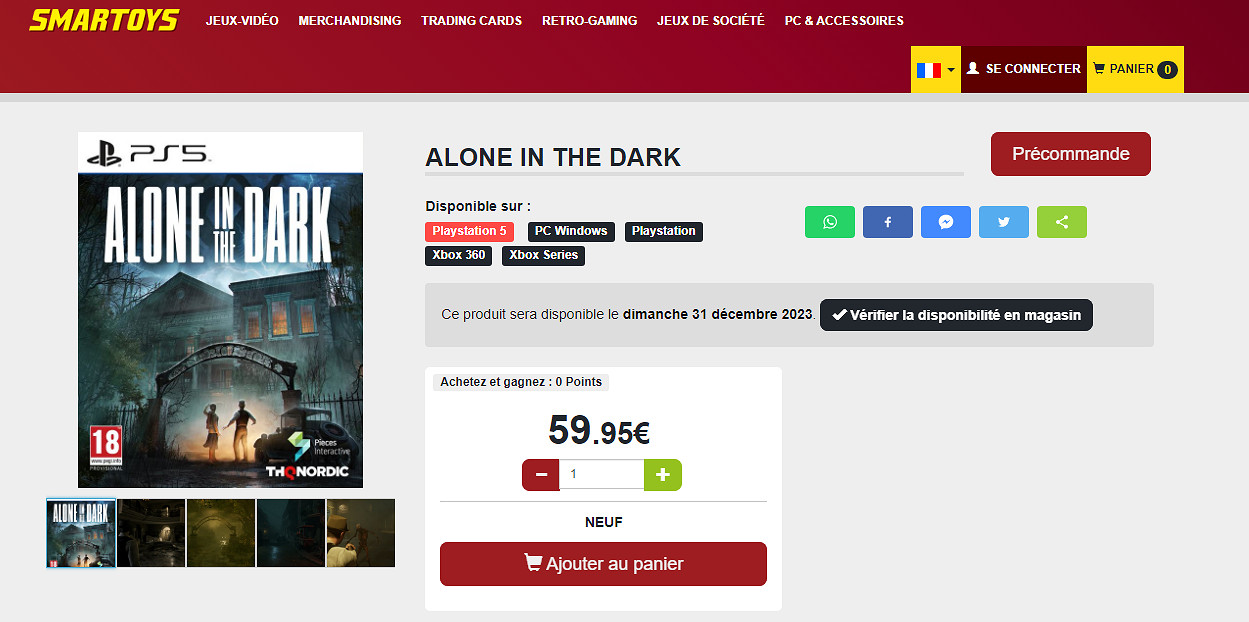View the second screenshot thumbnail
The height and width of the screenshot is (622, 1249).
pyautogui.click(x=151, y=533)
